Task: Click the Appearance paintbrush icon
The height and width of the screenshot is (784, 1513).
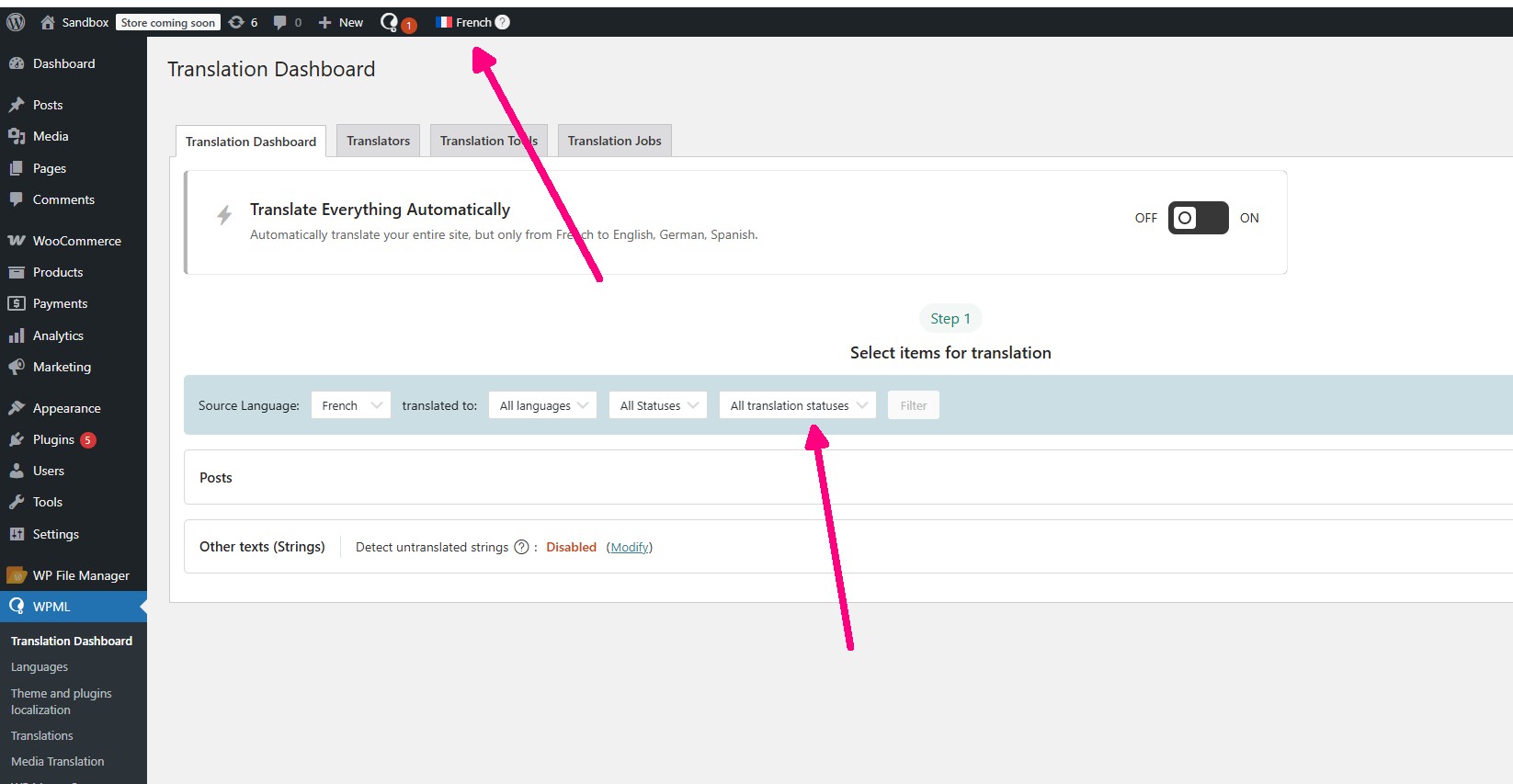Action: [17, 408]
